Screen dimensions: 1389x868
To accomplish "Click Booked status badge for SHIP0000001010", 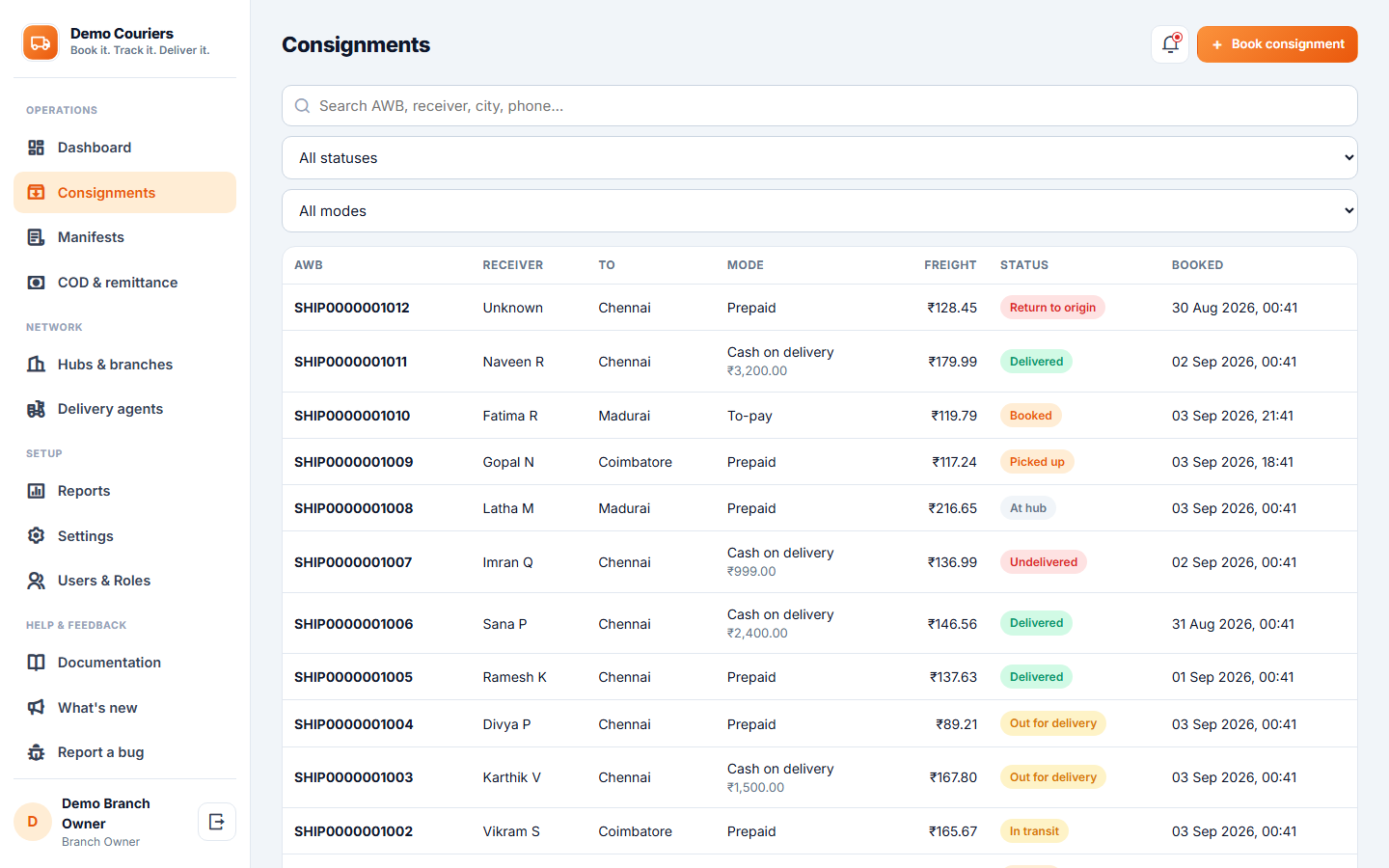I will point(1031,416).
